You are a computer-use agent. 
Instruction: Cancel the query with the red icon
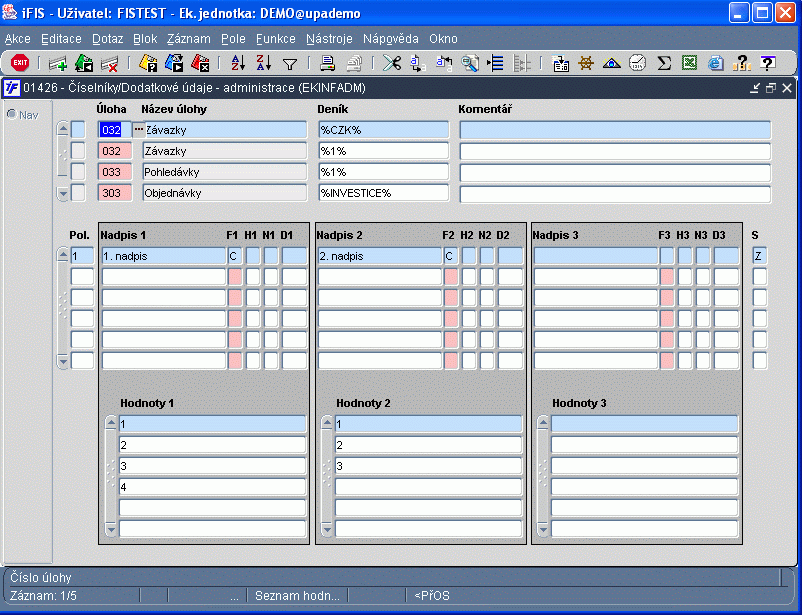200,63
